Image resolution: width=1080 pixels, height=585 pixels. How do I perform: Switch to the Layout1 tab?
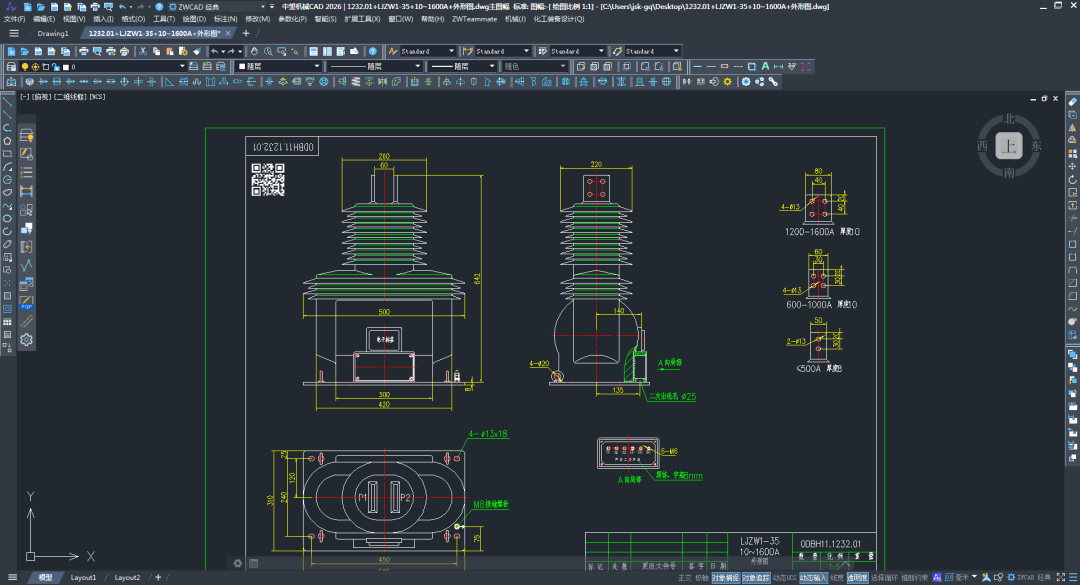[83, 578]
